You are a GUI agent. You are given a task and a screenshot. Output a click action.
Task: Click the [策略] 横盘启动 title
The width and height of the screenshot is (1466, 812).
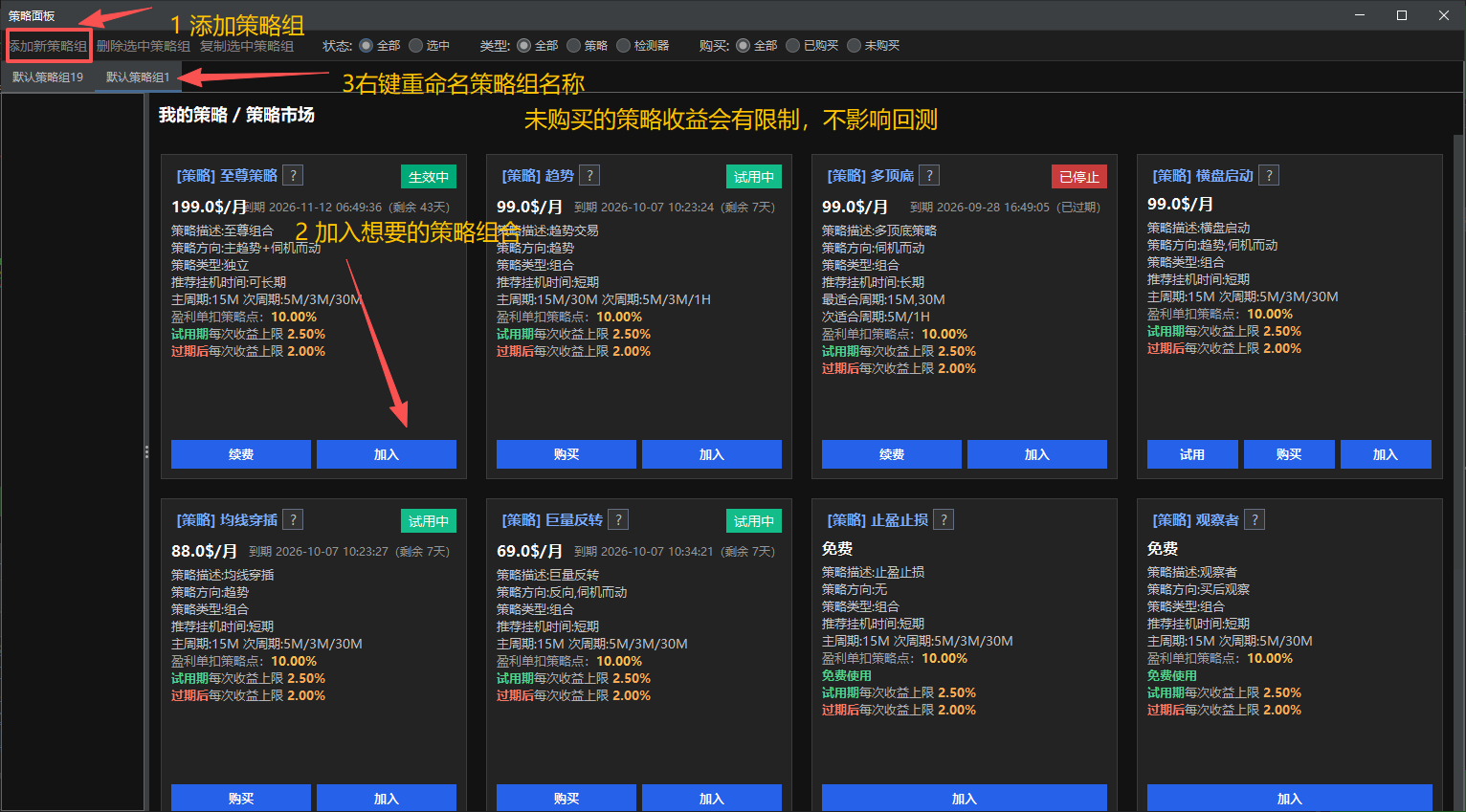[x=1203, y=176]
